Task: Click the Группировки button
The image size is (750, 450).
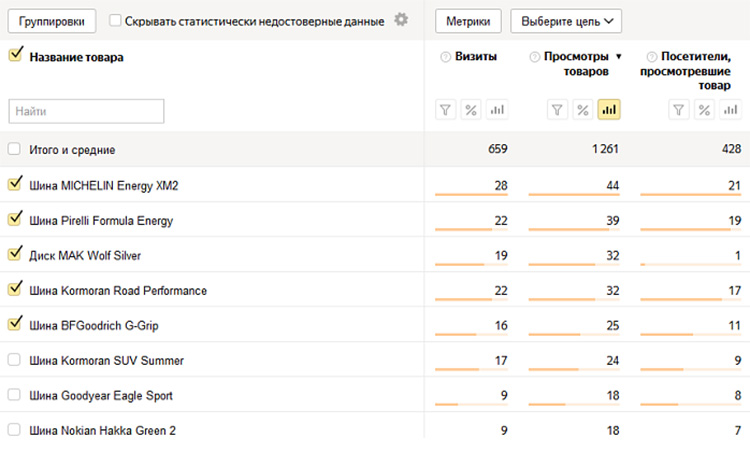Action: (x=51, y=20)
